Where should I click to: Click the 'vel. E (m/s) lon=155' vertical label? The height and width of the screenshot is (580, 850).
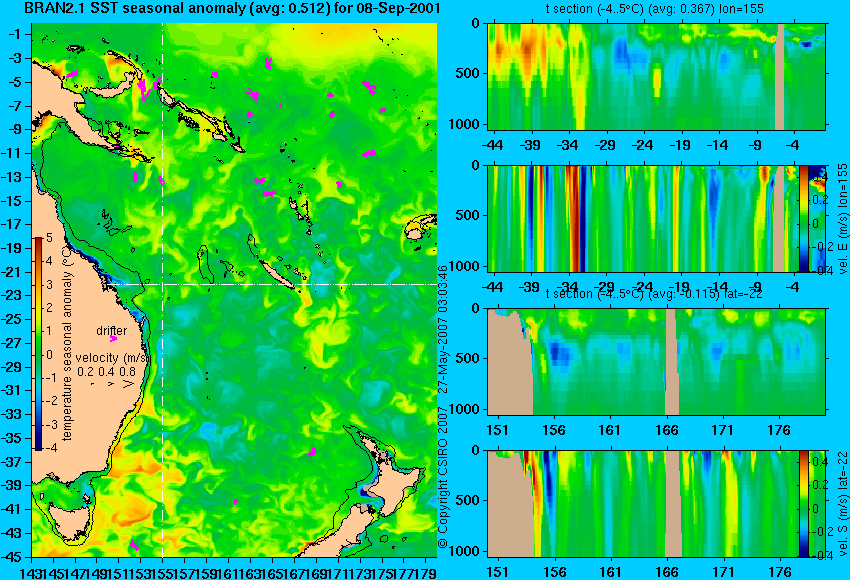click(842, 219)
